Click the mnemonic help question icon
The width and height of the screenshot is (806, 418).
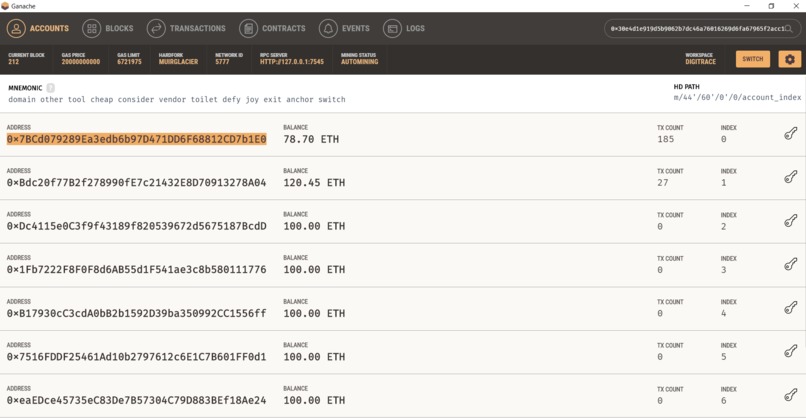(50, 88)
